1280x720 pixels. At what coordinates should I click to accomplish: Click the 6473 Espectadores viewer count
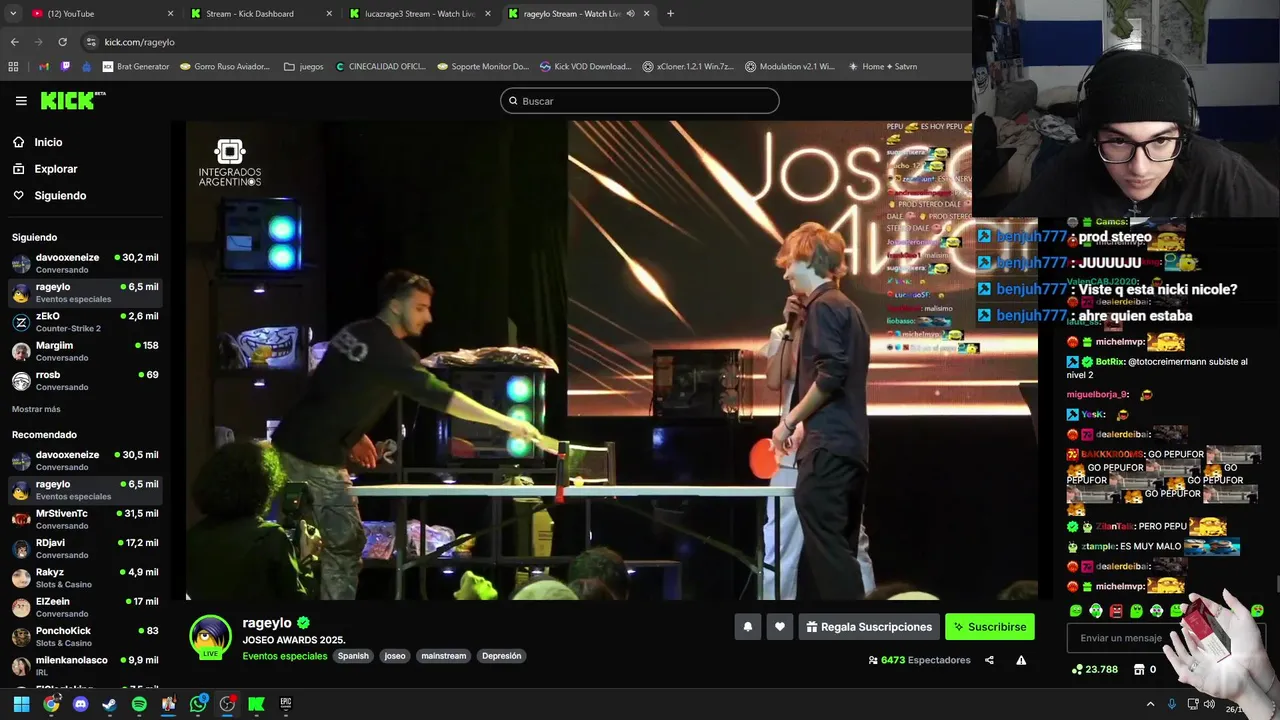click(x=920, y=660)
